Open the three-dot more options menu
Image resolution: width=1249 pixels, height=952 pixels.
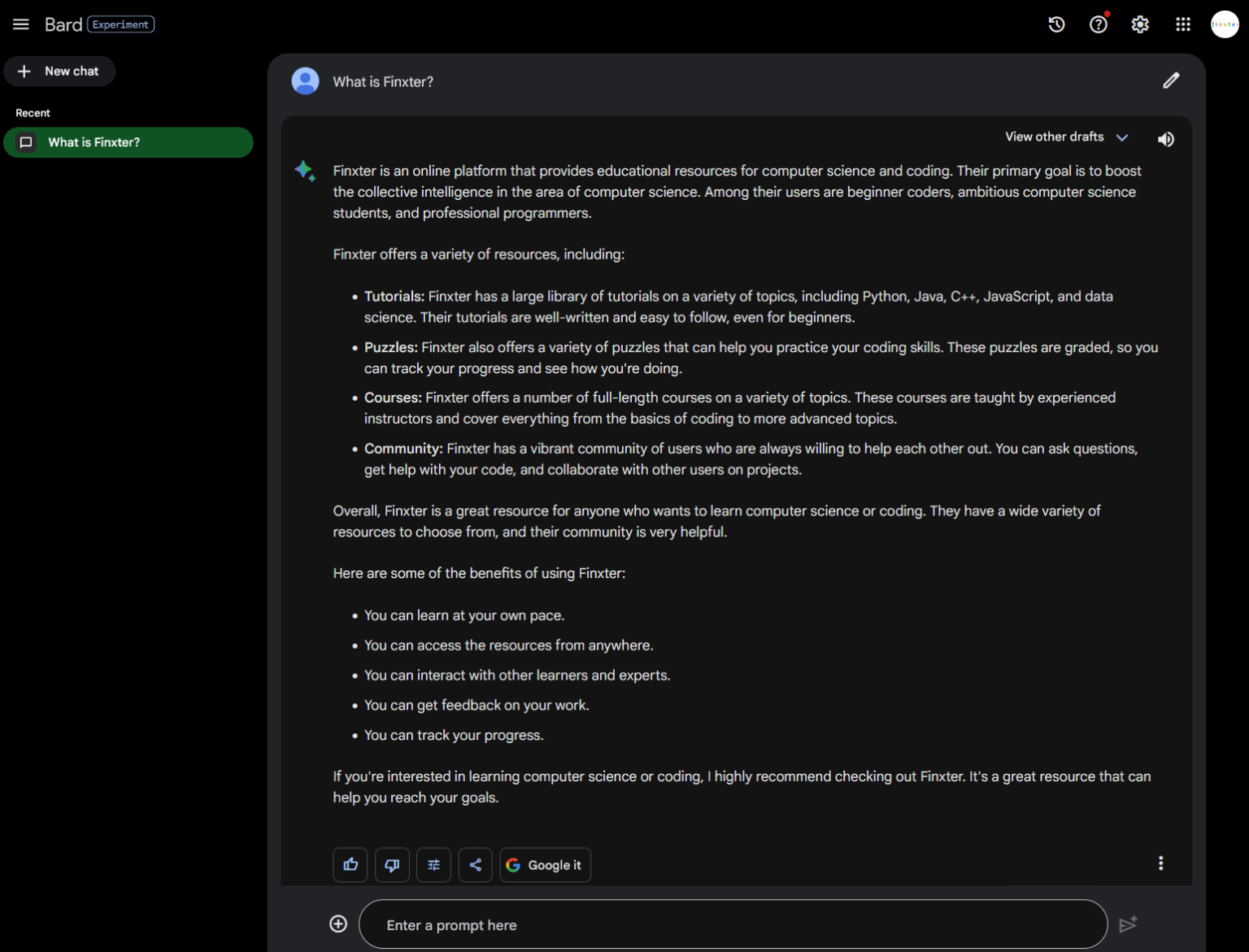point(1160,863)
